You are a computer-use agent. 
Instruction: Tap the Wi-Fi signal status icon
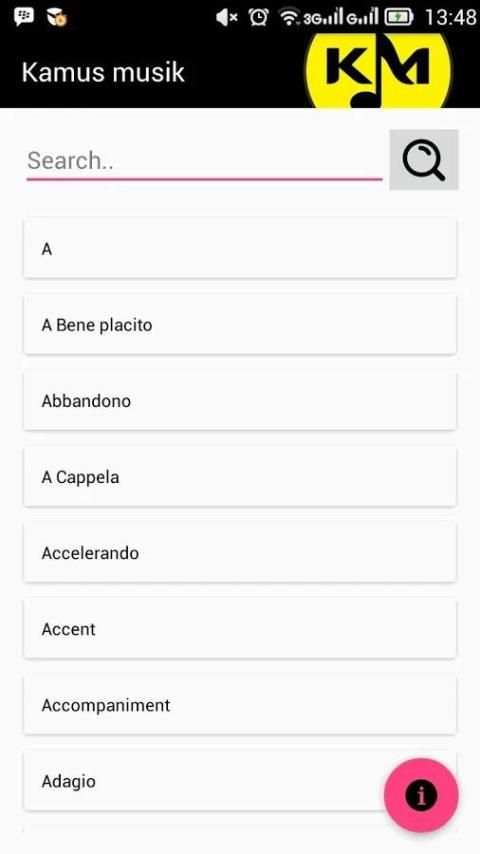289,17
